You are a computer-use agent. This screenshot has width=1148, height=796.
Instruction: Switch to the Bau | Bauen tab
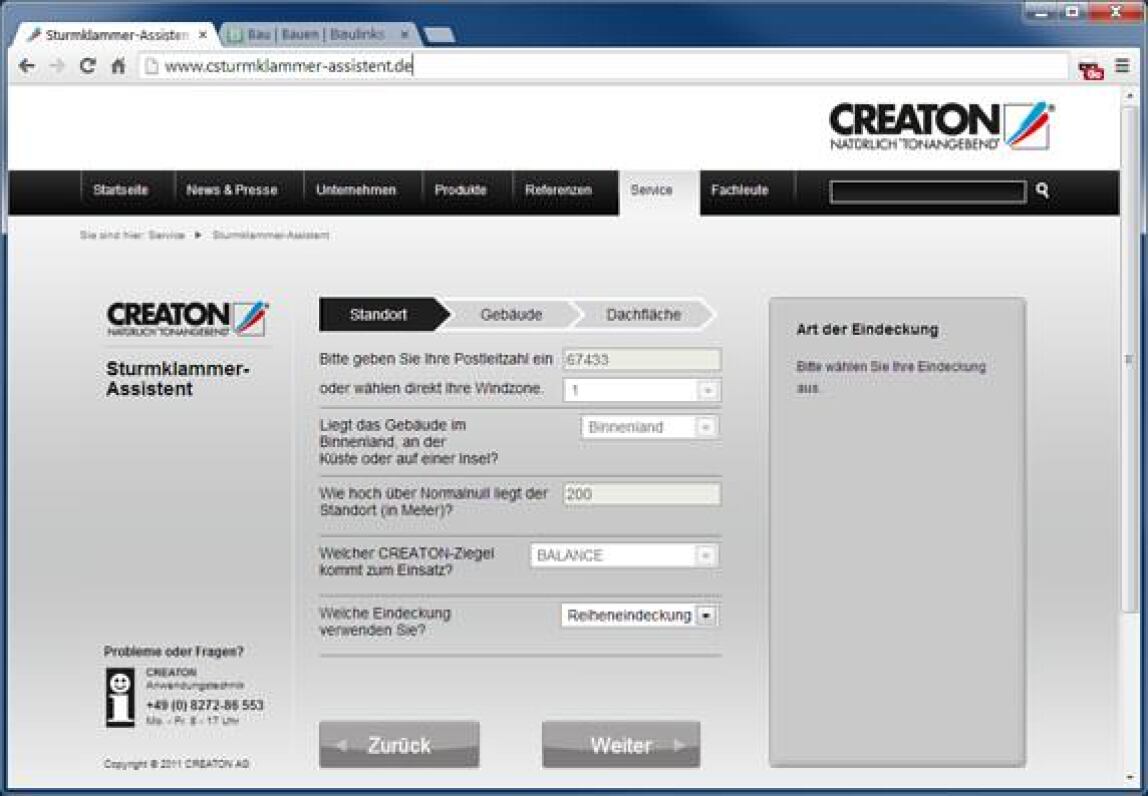click(x=316, y=34)
